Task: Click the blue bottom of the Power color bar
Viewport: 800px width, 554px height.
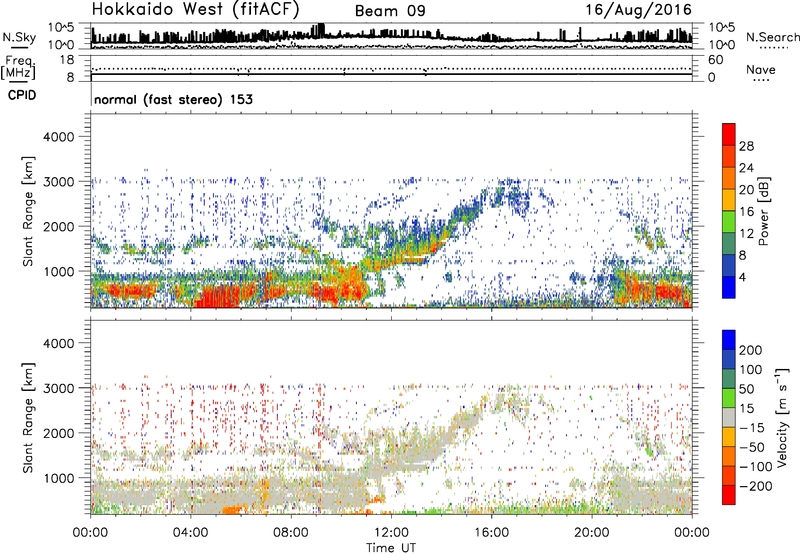Action: pyautogui.click(x=729, y=287)
